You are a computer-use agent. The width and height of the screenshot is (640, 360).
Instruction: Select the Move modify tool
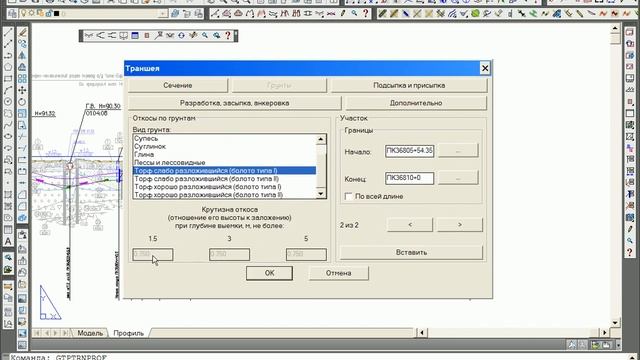pos(22,90)
